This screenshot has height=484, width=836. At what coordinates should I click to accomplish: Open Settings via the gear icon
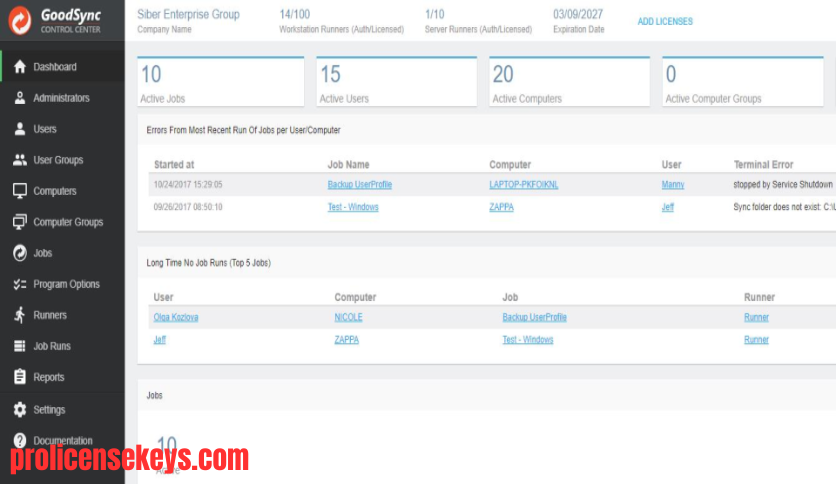tap(20, 409)
